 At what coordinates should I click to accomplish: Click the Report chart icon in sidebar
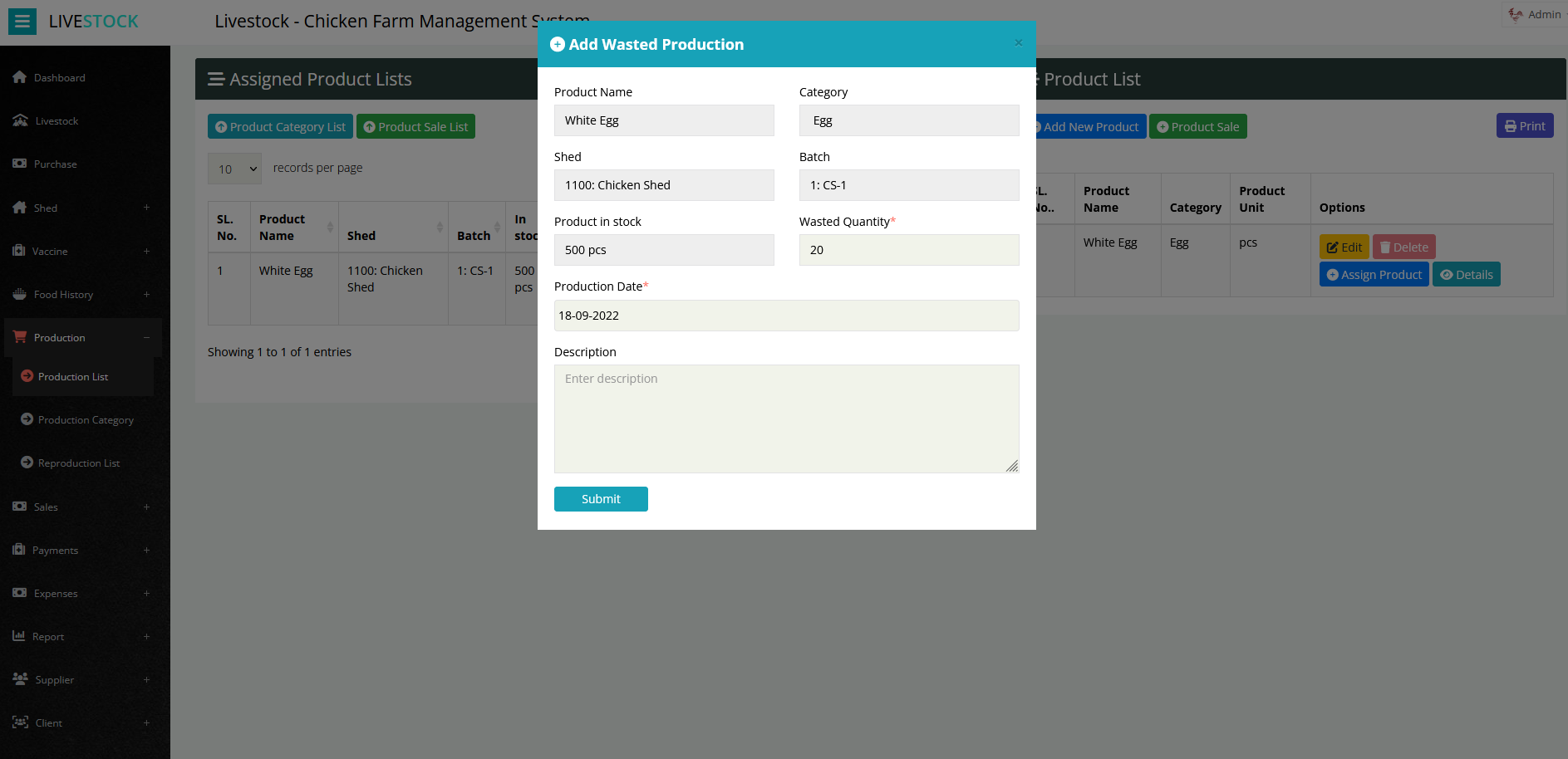[19, 636]
